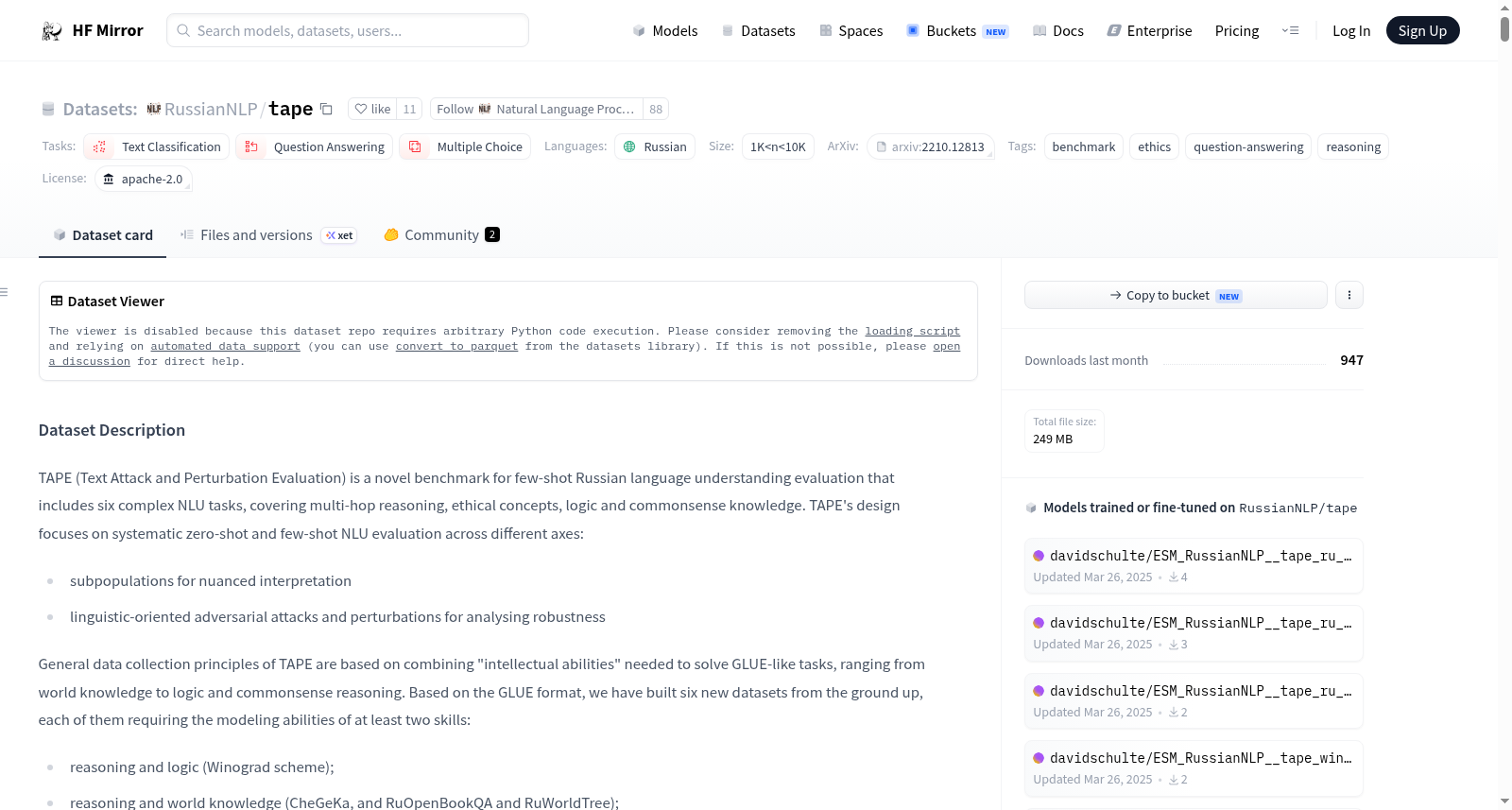
Task: Open Enterprise in the navigation bar
Action: point(1149,31)
